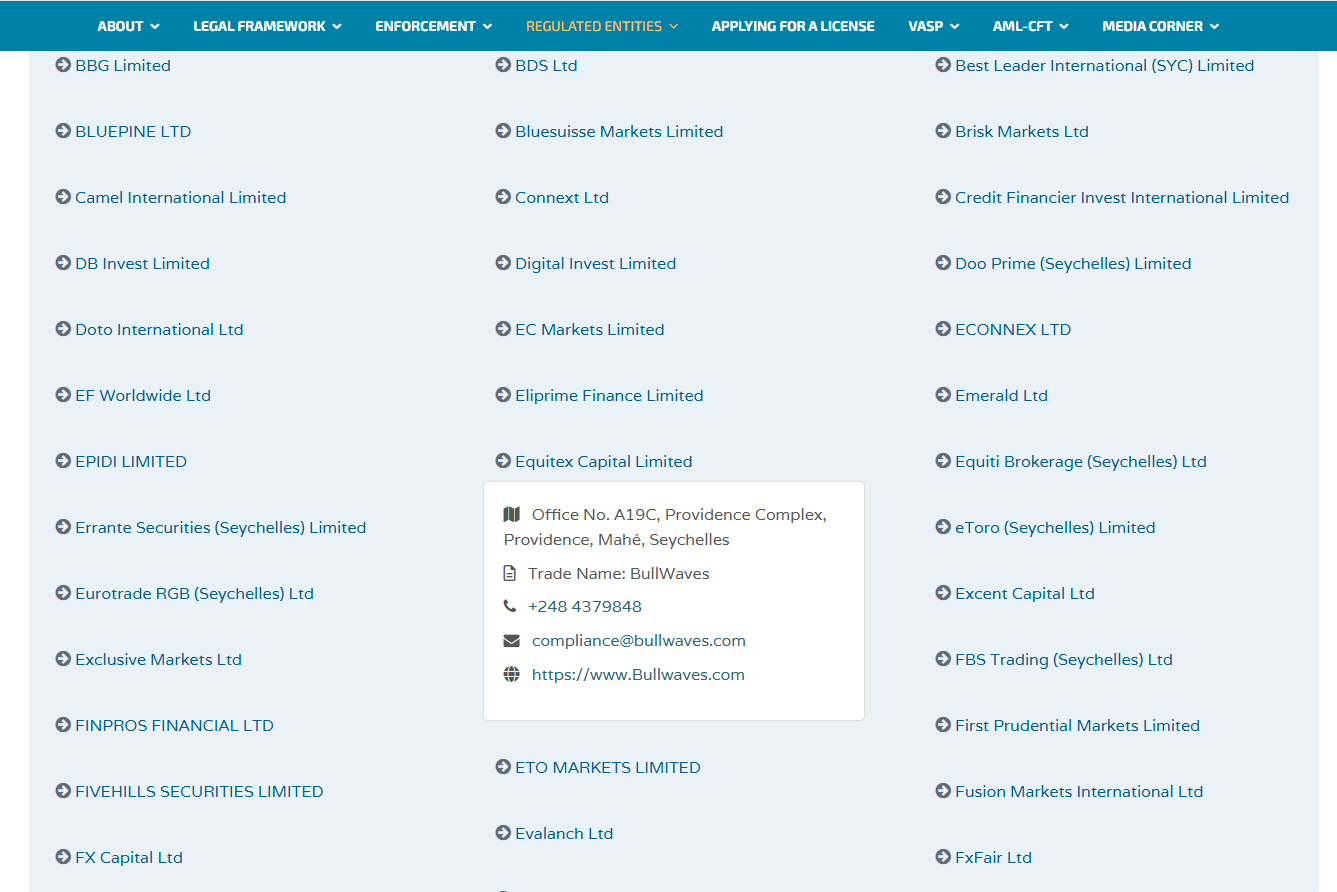Expand the MEDIA CORNER chevron

[1214, 26]
